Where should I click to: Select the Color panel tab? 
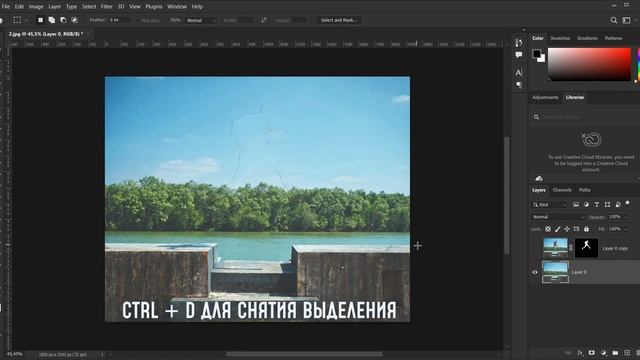pyautogui.click(x=538, y=38)
